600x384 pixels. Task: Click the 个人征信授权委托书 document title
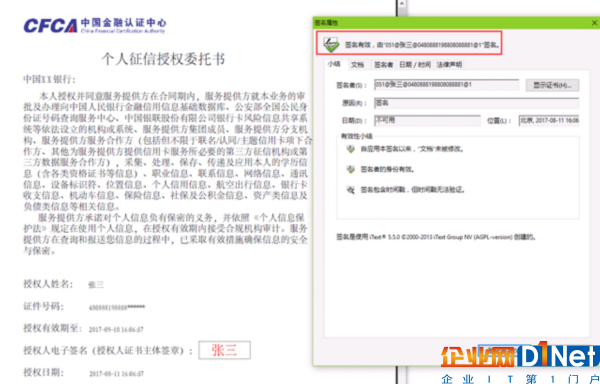pos(163,59)
